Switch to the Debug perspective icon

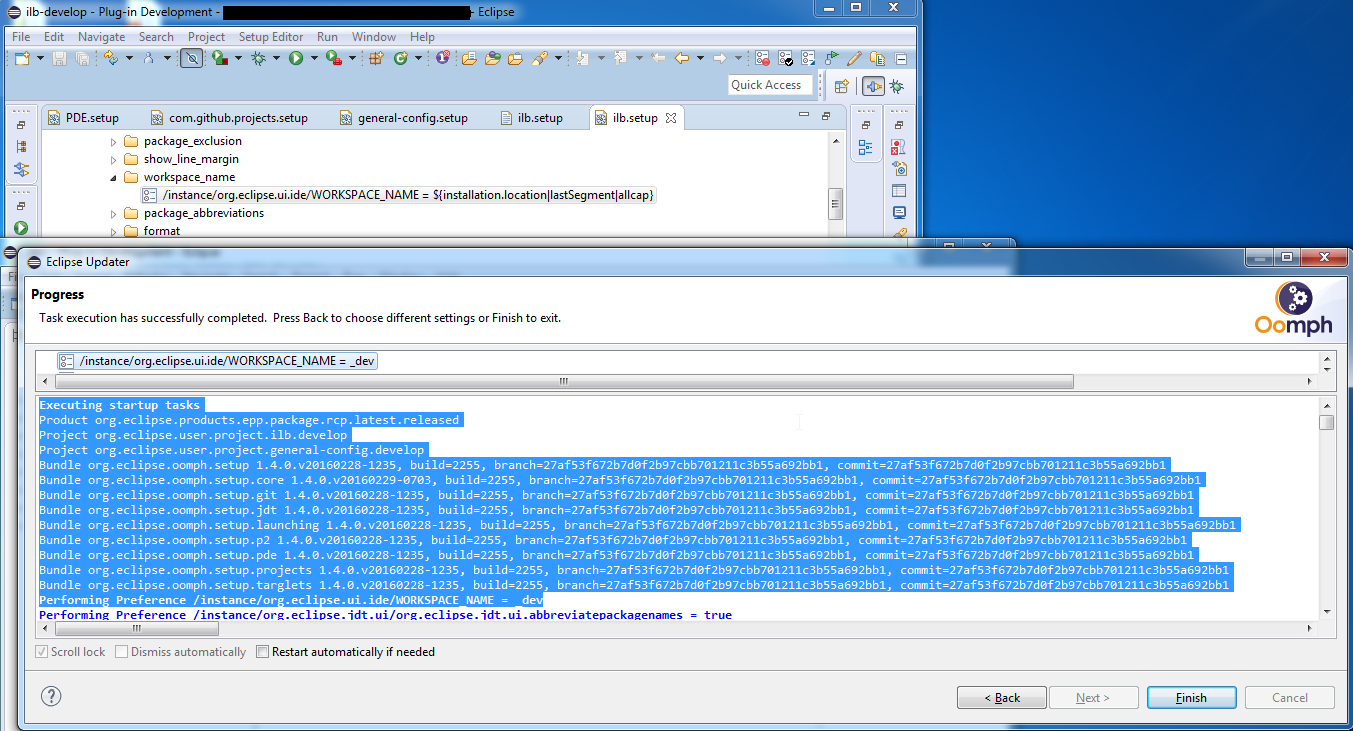[897, 86]
